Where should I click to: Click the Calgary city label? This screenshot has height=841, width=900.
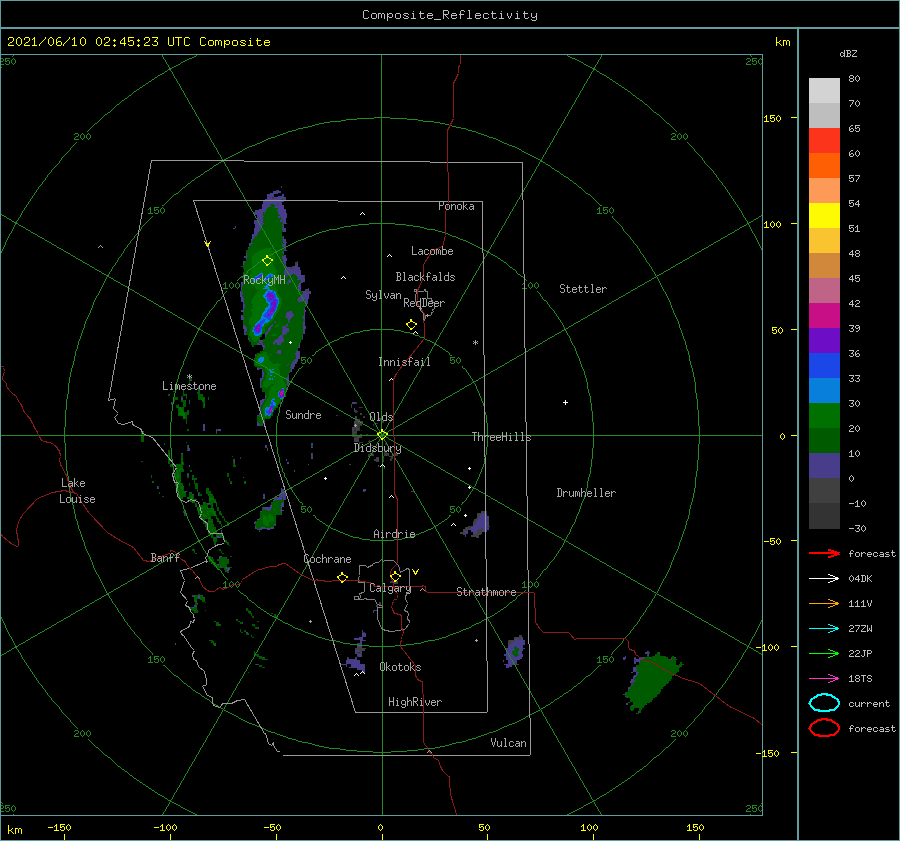coord(390,588)
